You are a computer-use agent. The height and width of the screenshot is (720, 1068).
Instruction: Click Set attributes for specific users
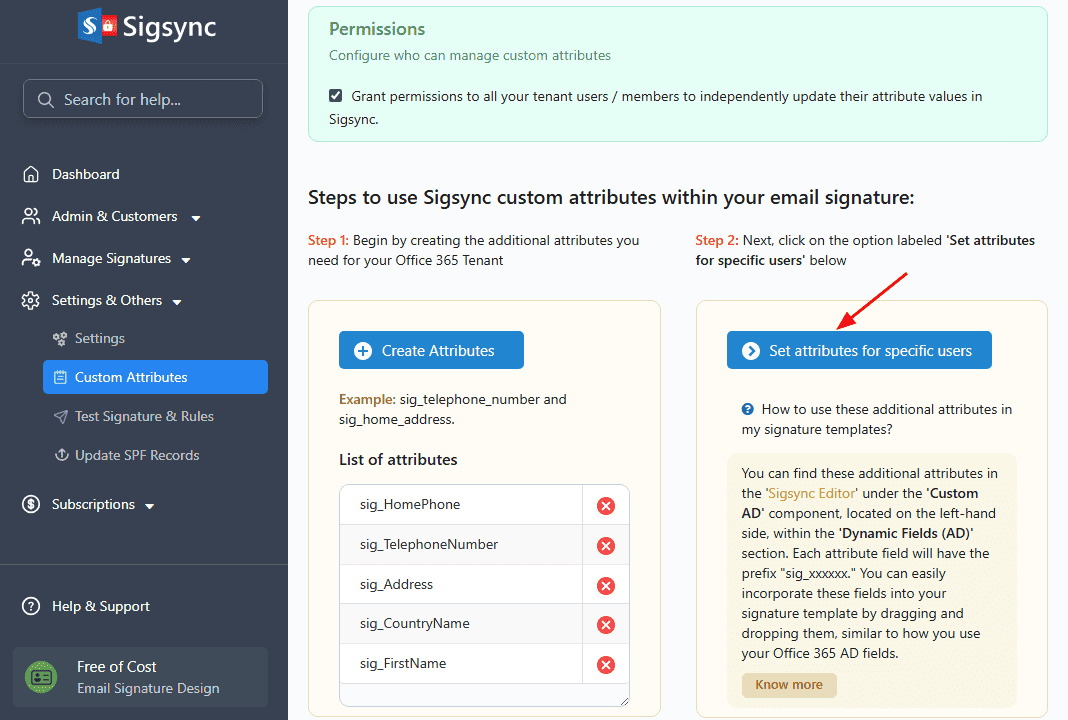[859, 350]
